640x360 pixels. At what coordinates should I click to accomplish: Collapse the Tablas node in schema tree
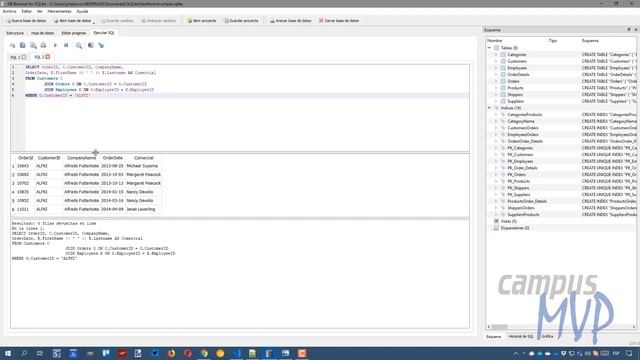(489, 48)
